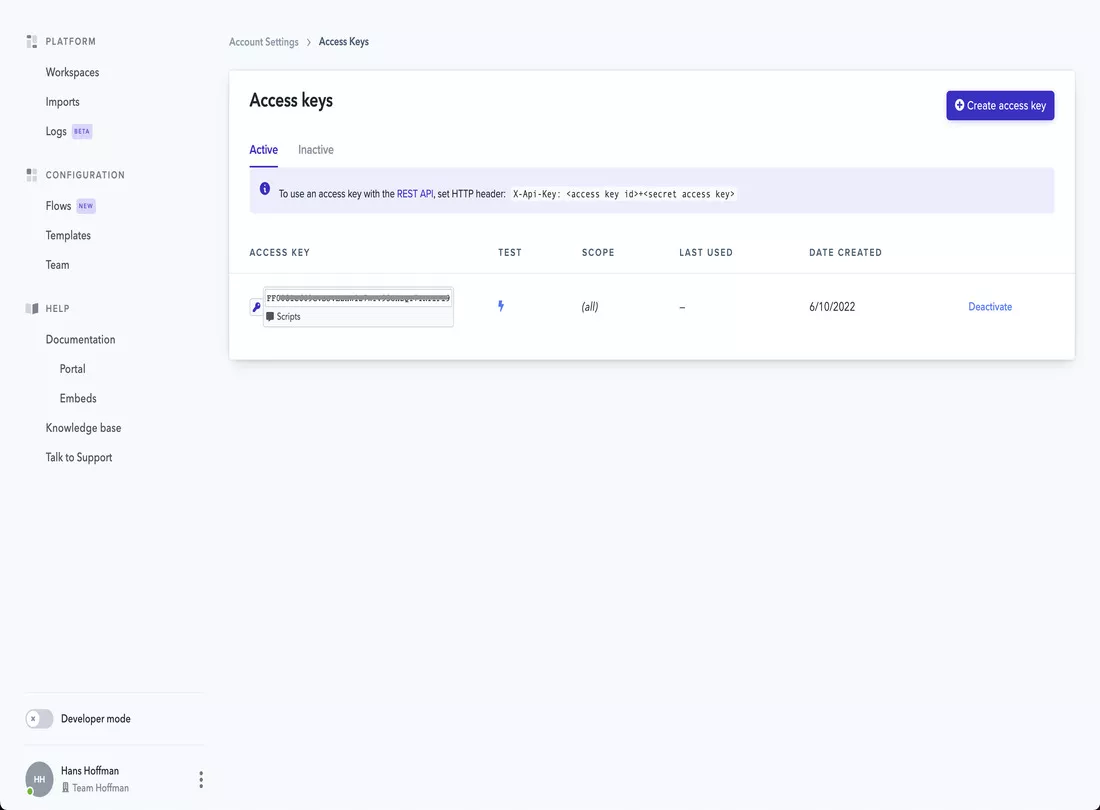Click the lightning bolt test icon
This screenshot has width=1100, height=810.
(501, 306)
